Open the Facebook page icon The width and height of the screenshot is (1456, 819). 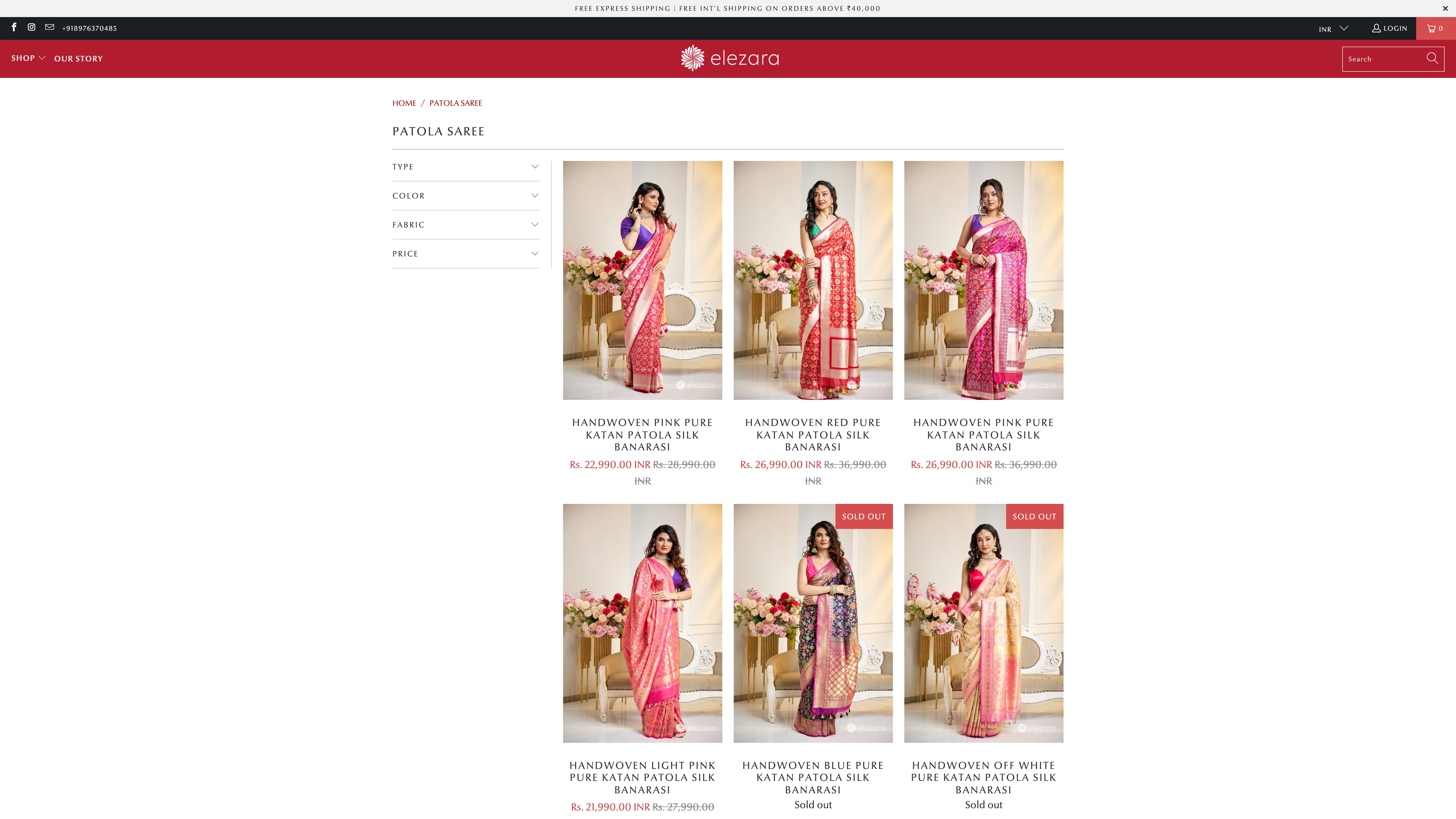click(14, 27)
